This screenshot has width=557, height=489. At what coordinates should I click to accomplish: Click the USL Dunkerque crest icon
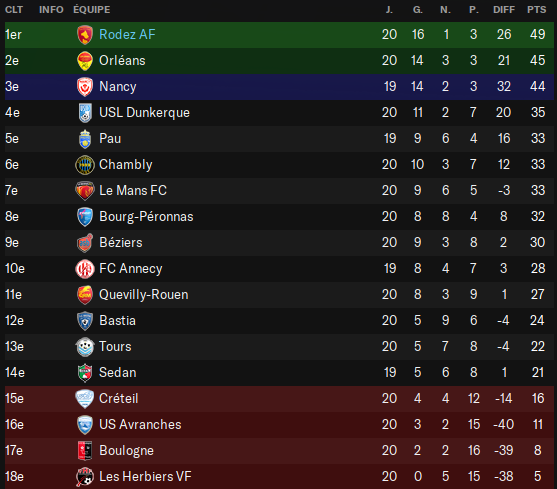pyautogui.click(x=85, y=113)
